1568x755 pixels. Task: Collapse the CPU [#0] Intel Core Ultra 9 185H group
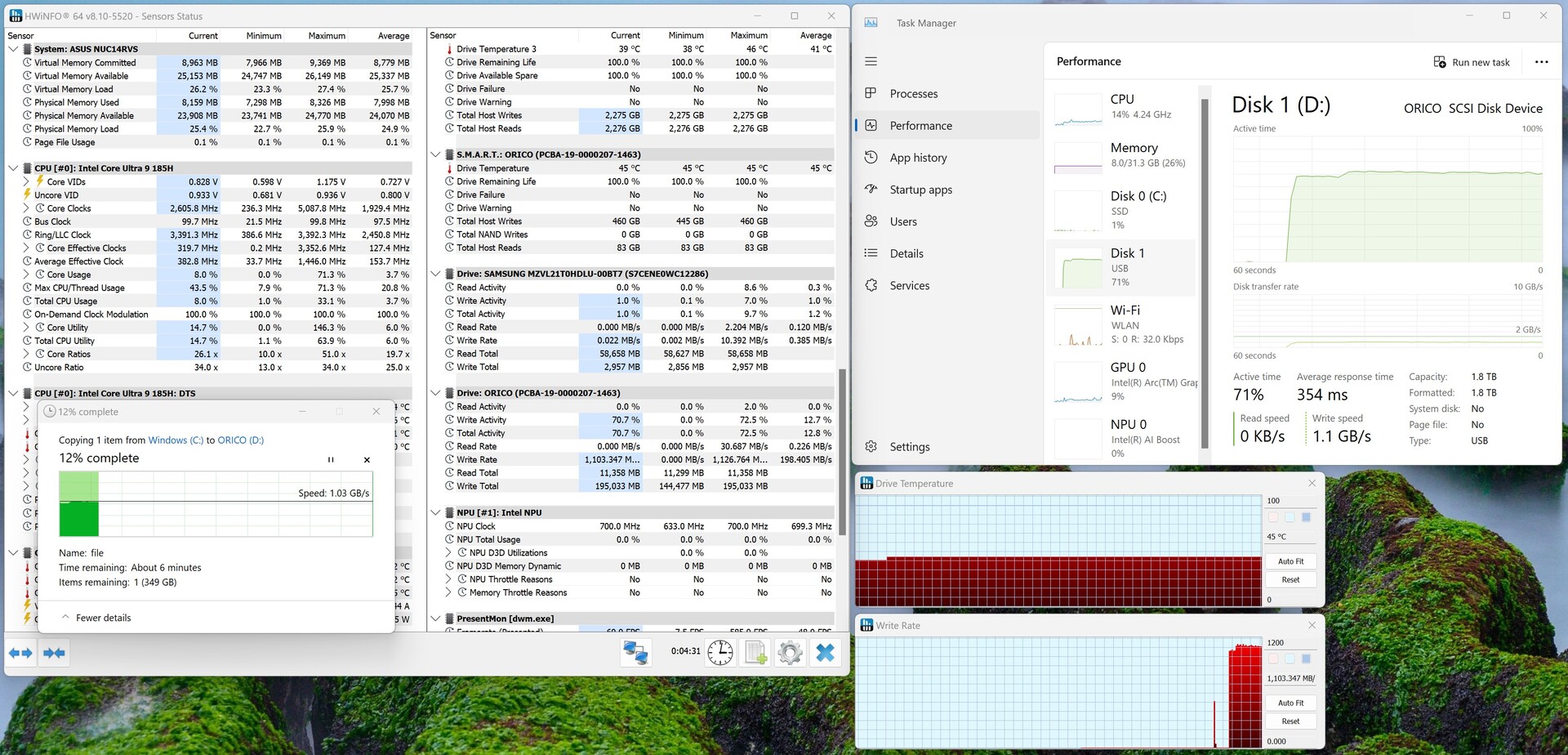click(x=13, y=168)
